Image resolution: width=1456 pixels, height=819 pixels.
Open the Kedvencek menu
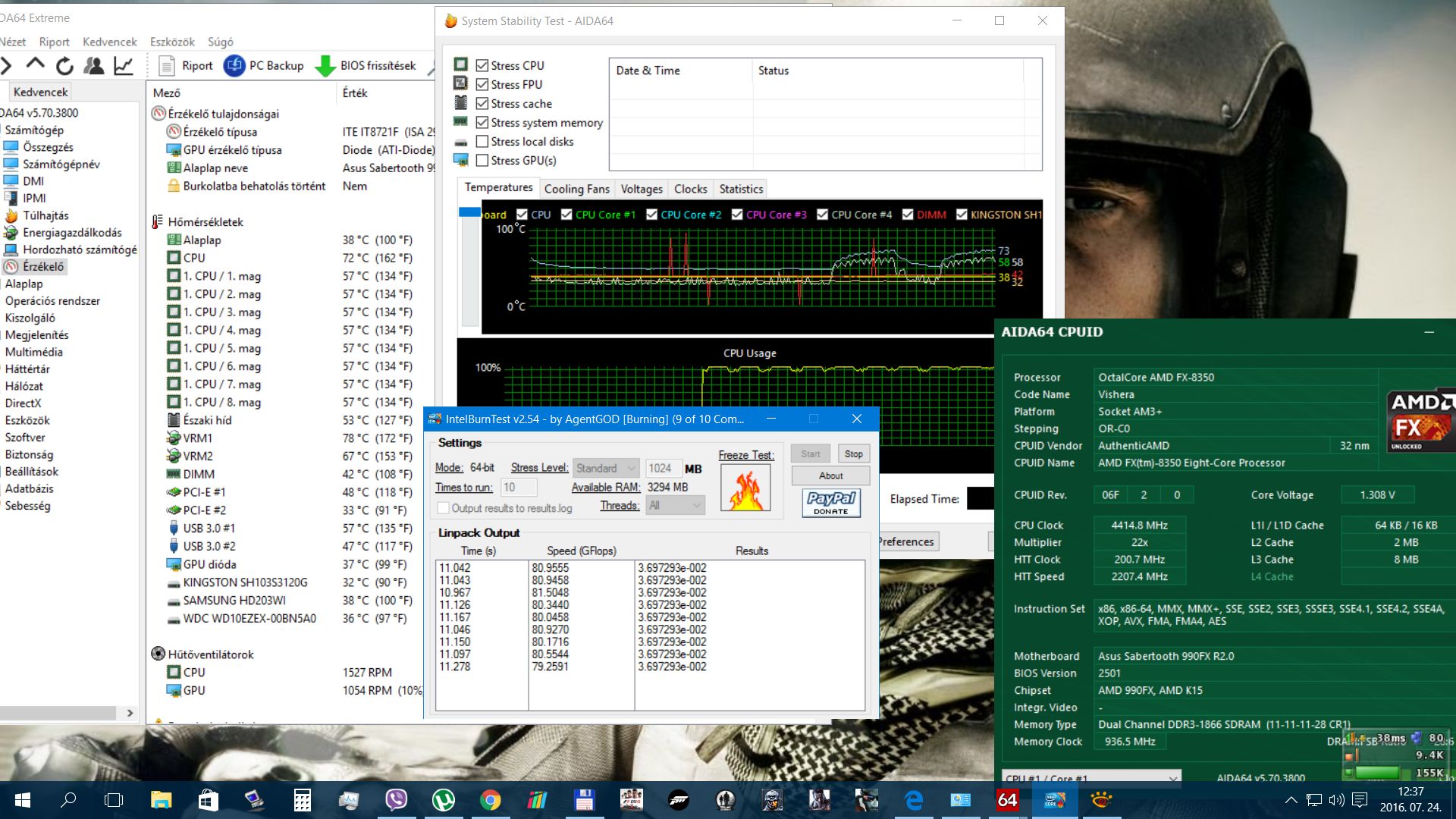pyautogui.click(x=110, y=42)
